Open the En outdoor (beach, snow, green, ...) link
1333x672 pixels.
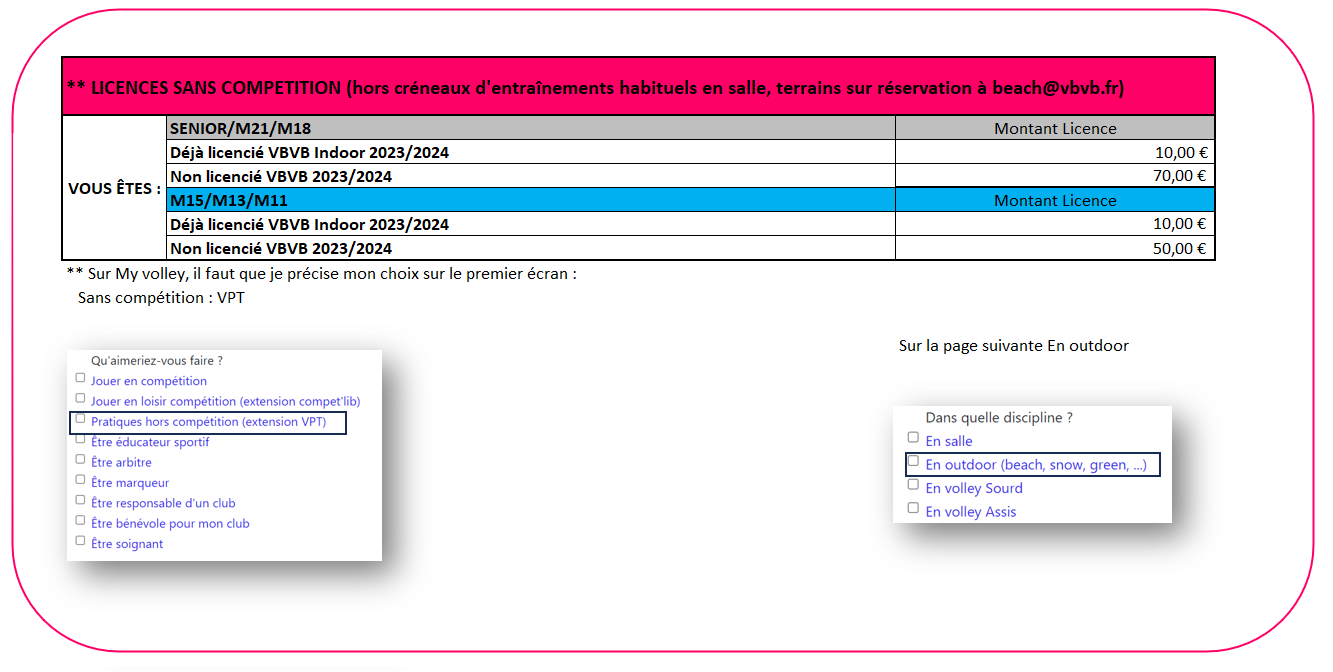1036,465
